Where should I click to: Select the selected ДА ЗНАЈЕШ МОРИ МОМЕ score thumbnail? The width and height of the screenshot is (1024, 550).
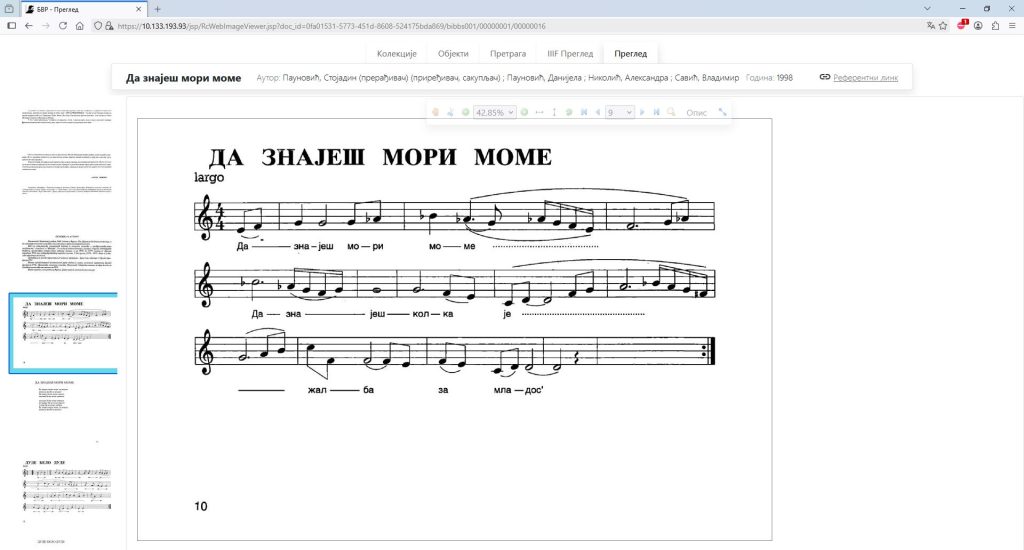(x=63, y=333)
